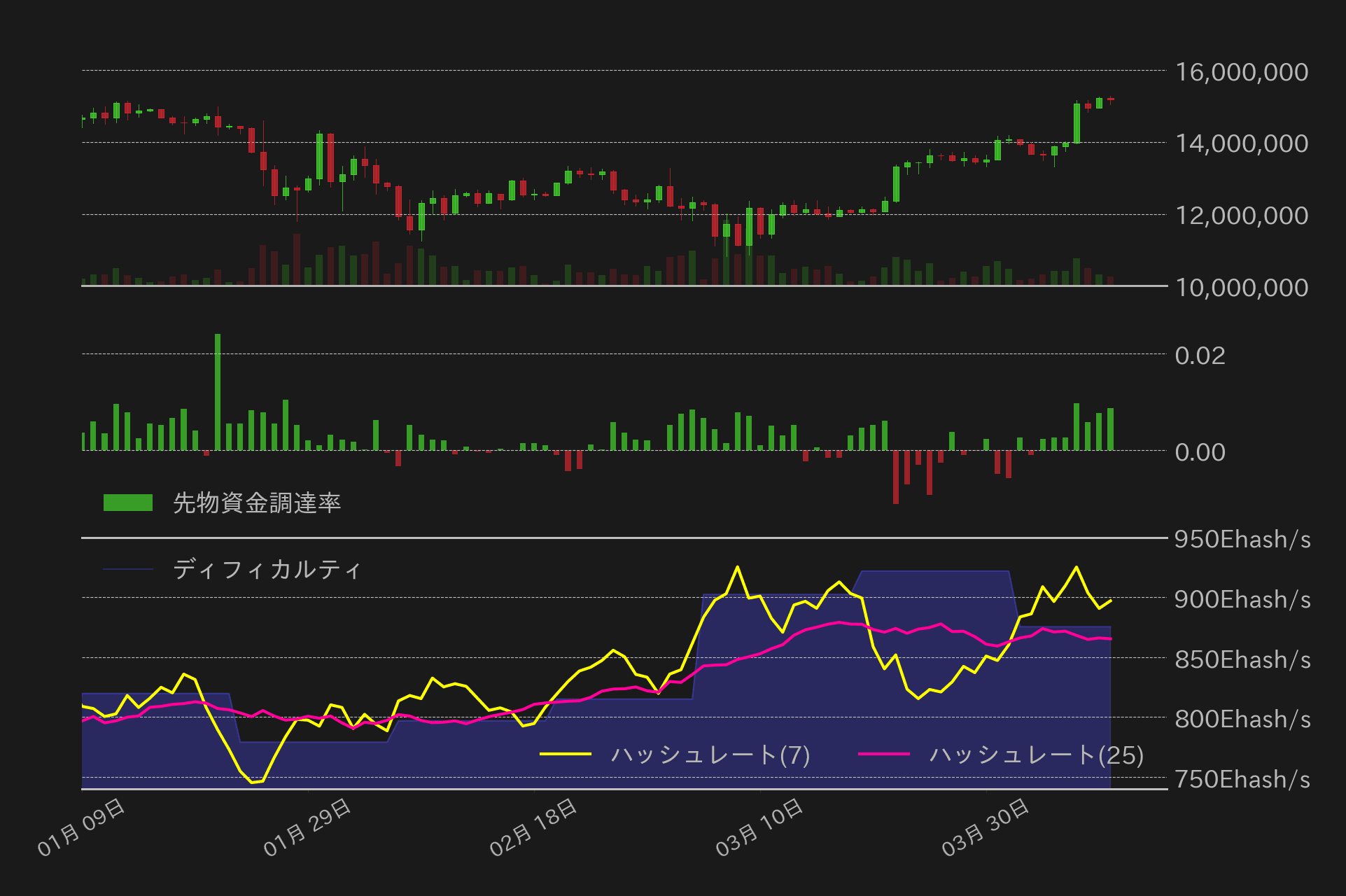Click the 16,000,000 price axis label
This screenshot has width=1346, height=896.
pyautogui.click(x=1241, y=72)
